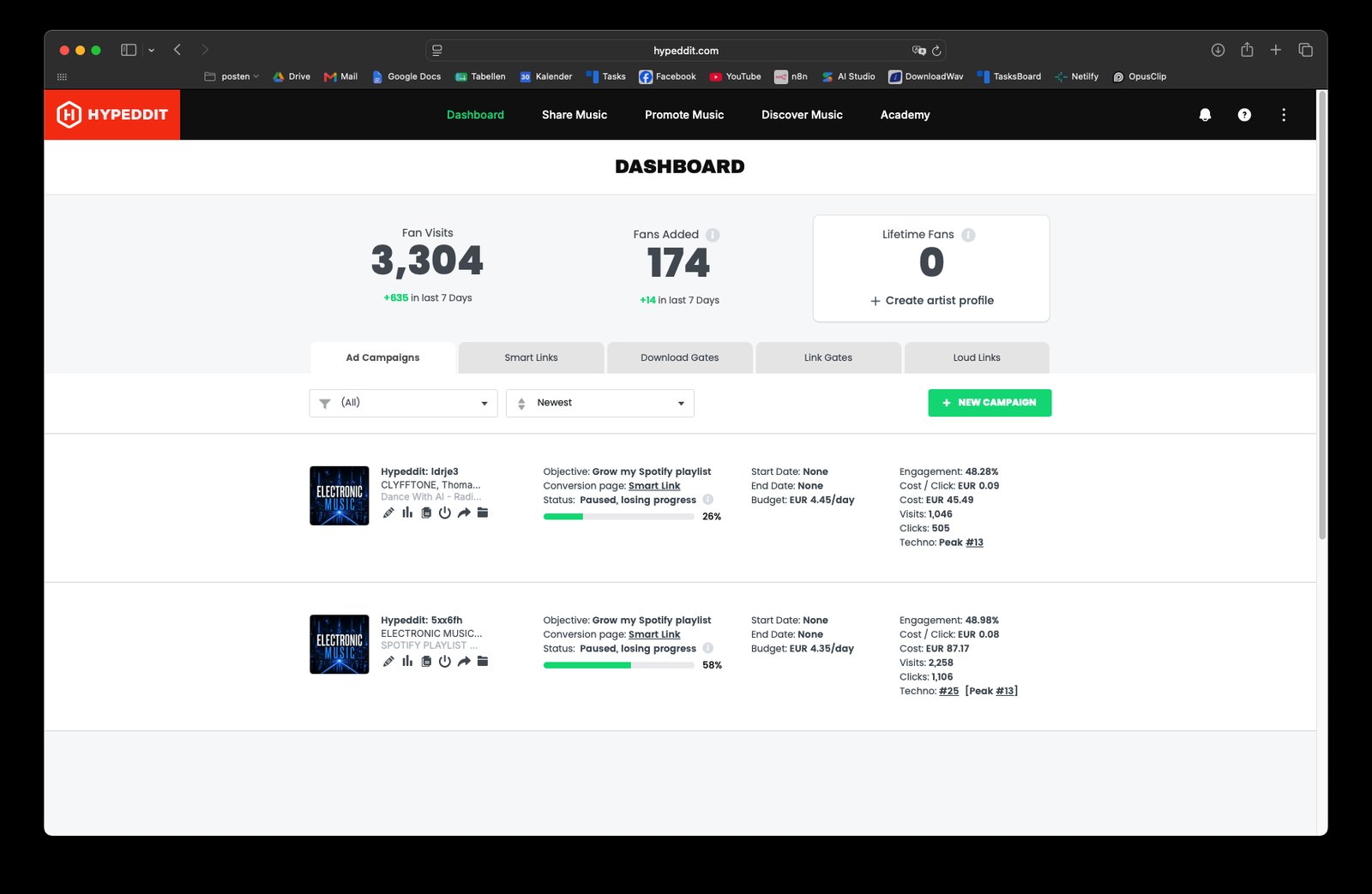Switch to the Link Gates tab
Image resolution: width=1372 pixels, height=894 pixels.
coord(827,357)
